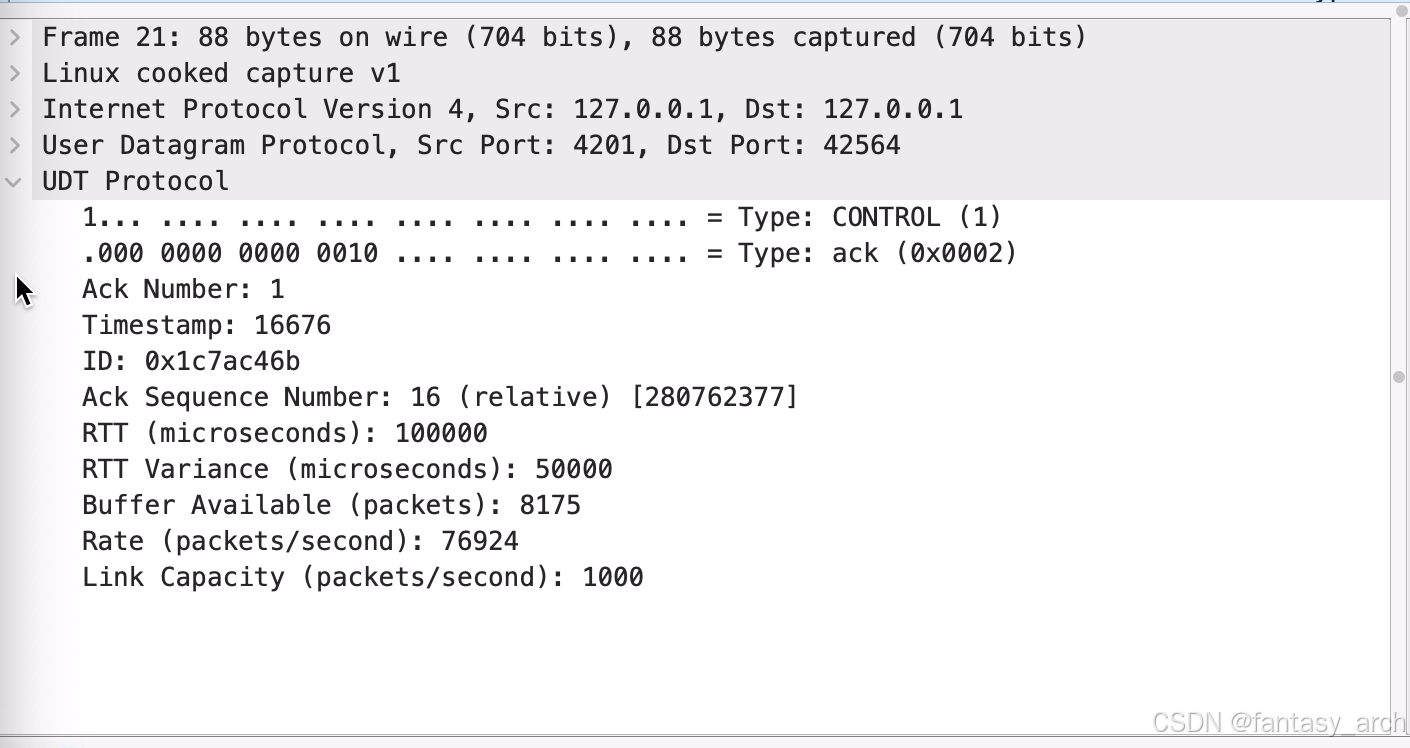Select the Buffer Available (packets) field
The width and height of the screenshot is (1410, 748).
click(330, 505)
